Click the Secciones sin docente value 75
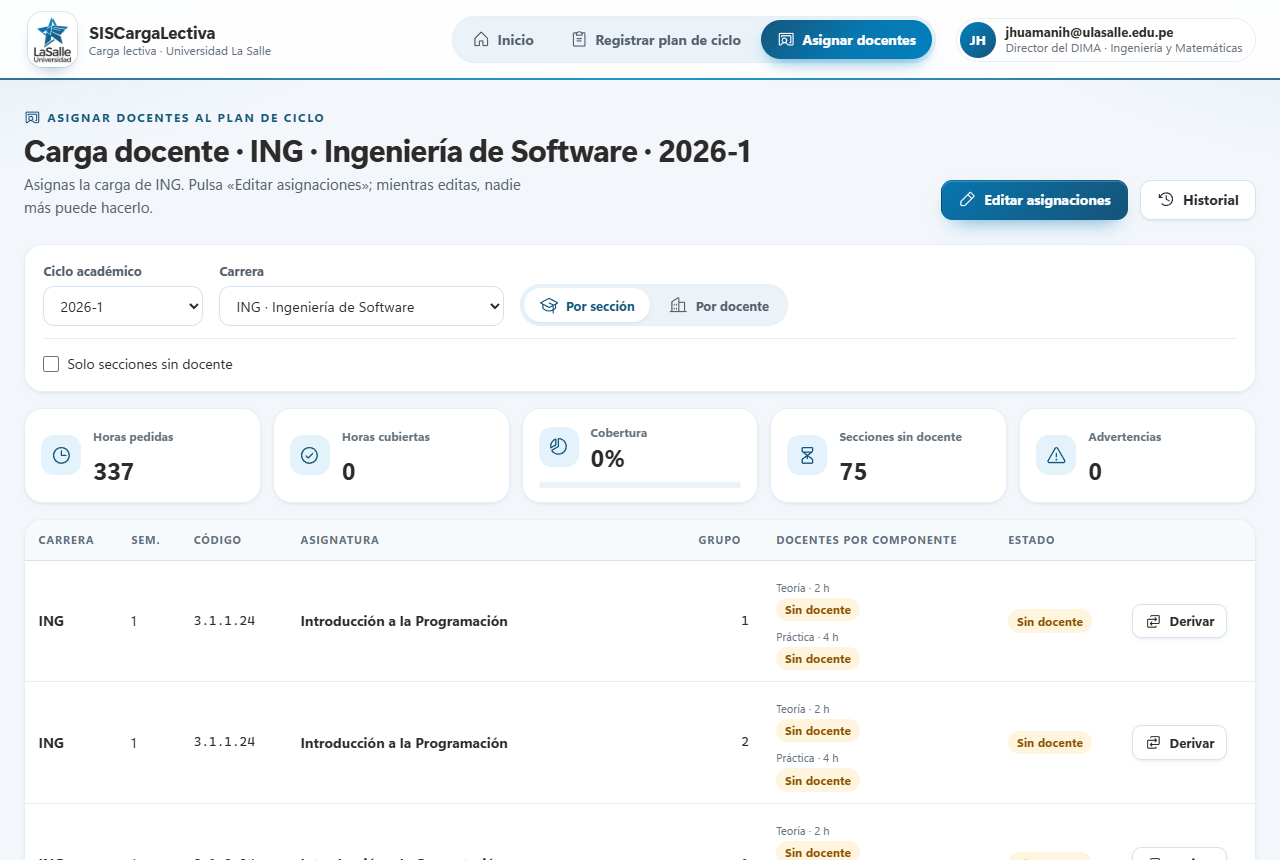The width and height of the screenshot is (1280, 860). tap(853, 472)
